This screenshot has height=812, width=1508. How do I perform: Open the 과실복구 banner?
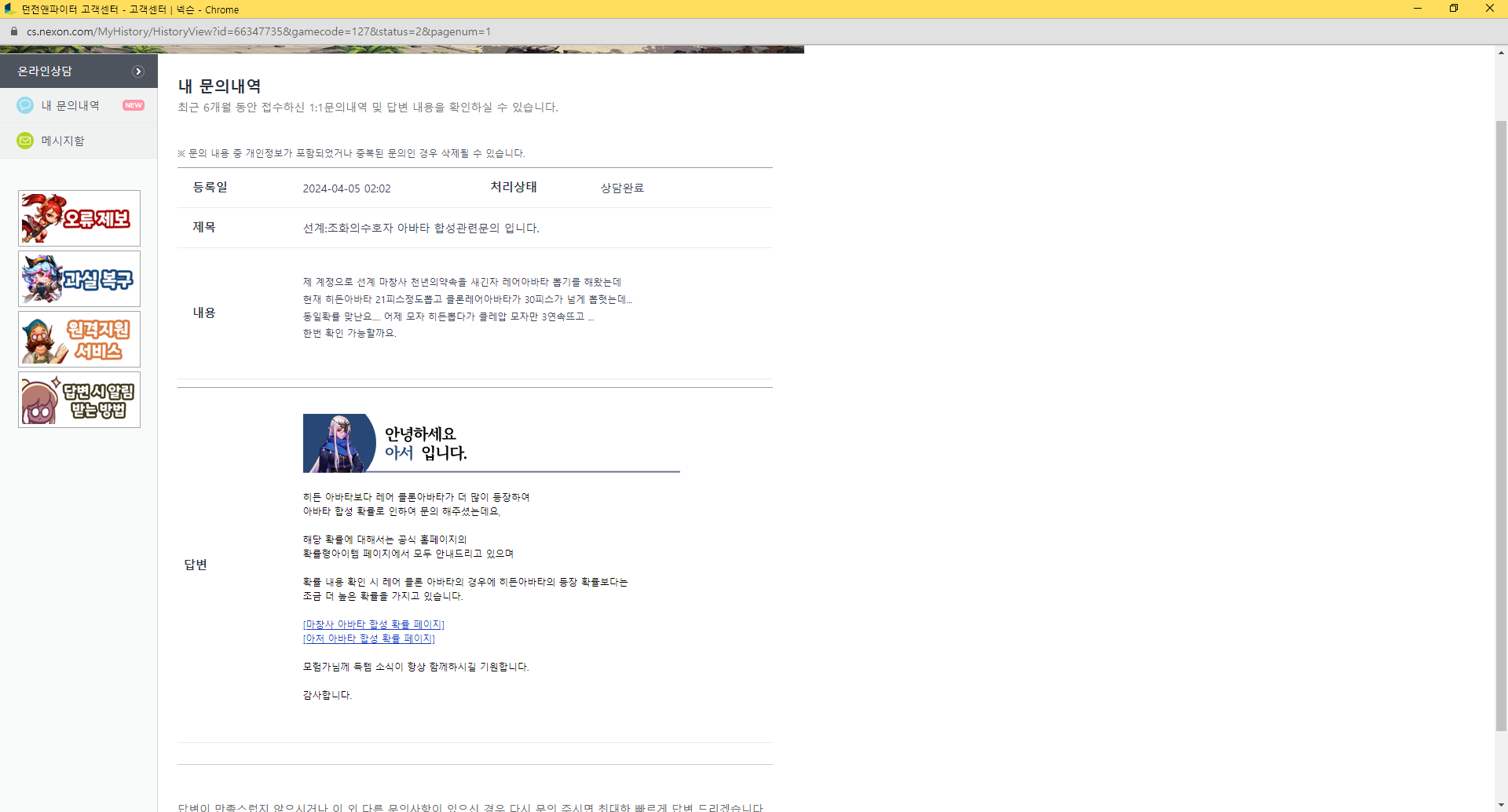click(x=79, y=279)
